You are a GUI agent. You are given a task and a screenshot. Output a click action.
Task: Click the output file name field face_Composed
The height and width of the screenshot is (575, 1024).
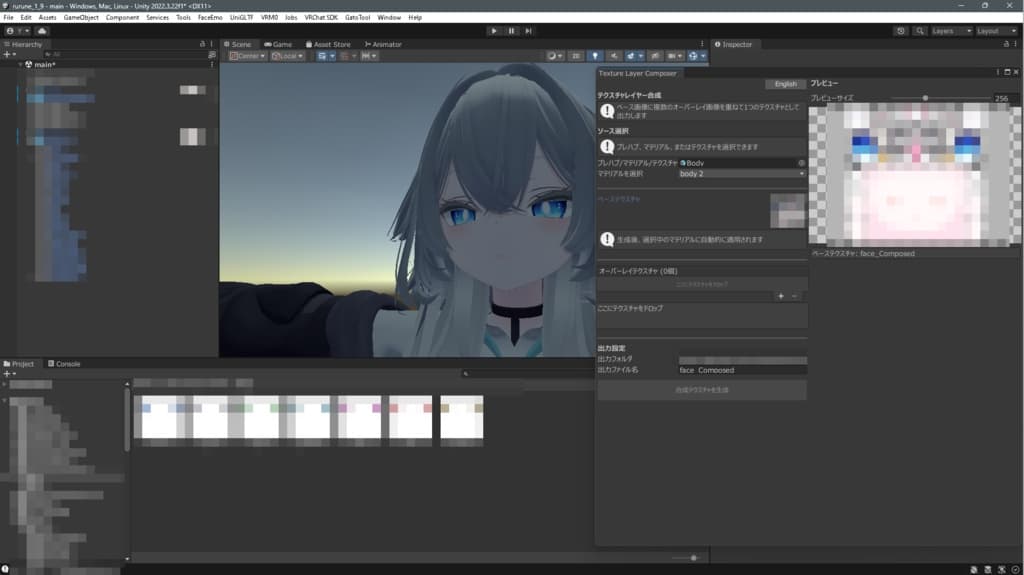coord(741,370)
